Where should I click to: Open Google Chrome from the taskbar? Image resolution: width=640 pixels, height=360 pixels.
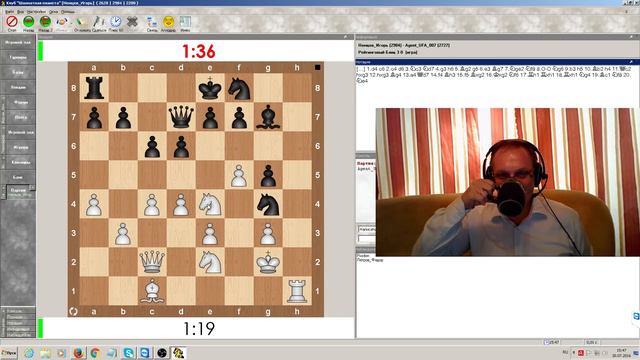(95, 353)
